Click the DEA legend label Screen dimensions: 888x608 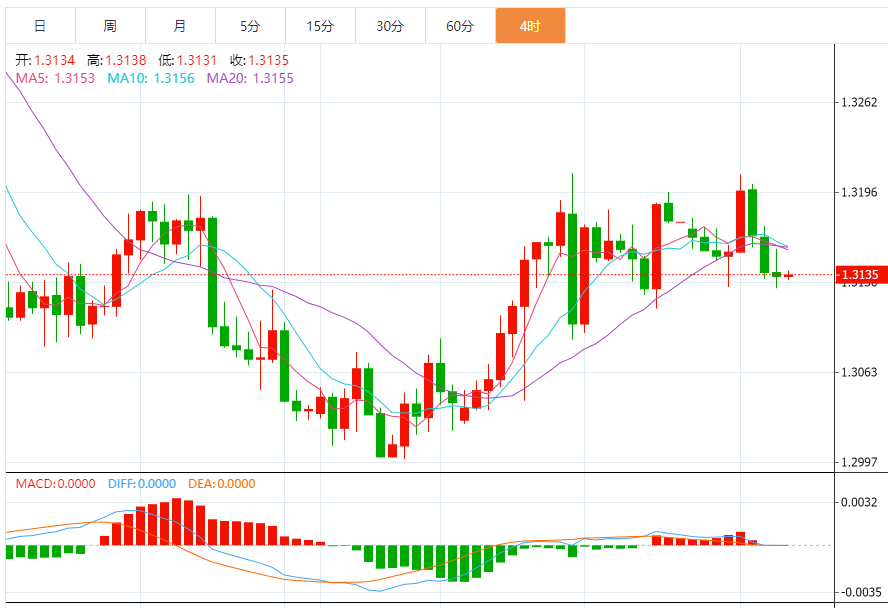click(221, 484)
